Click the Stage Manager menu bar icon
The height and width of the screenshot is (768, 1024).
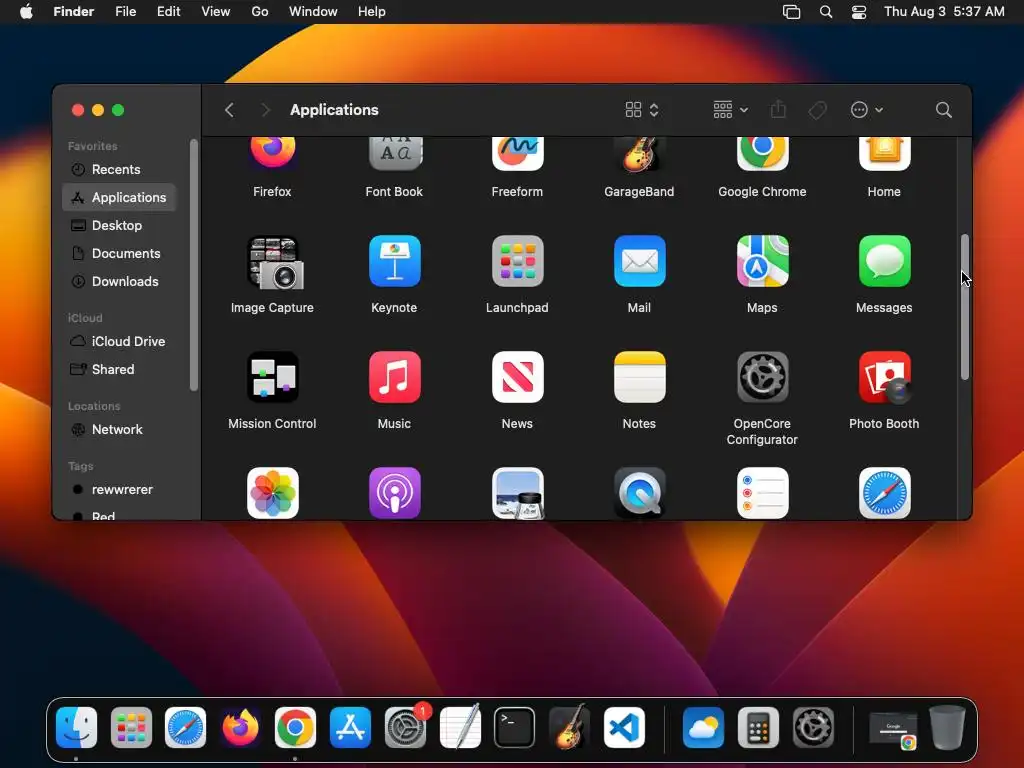click(792, 12)
